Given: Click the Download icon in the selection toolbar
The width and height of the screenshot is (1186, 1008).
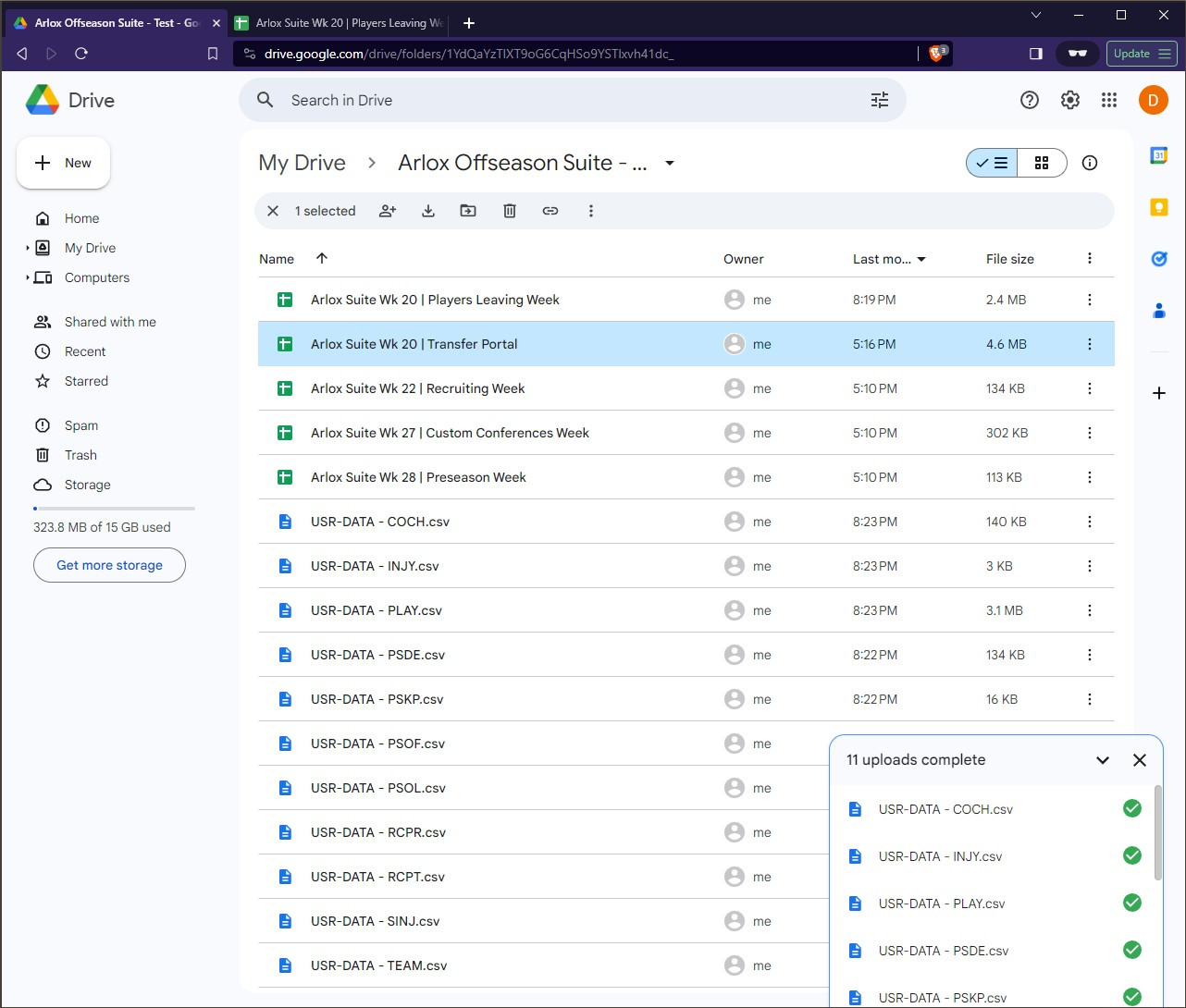Looking at the screenshot, I should click(x=428, y=211).
